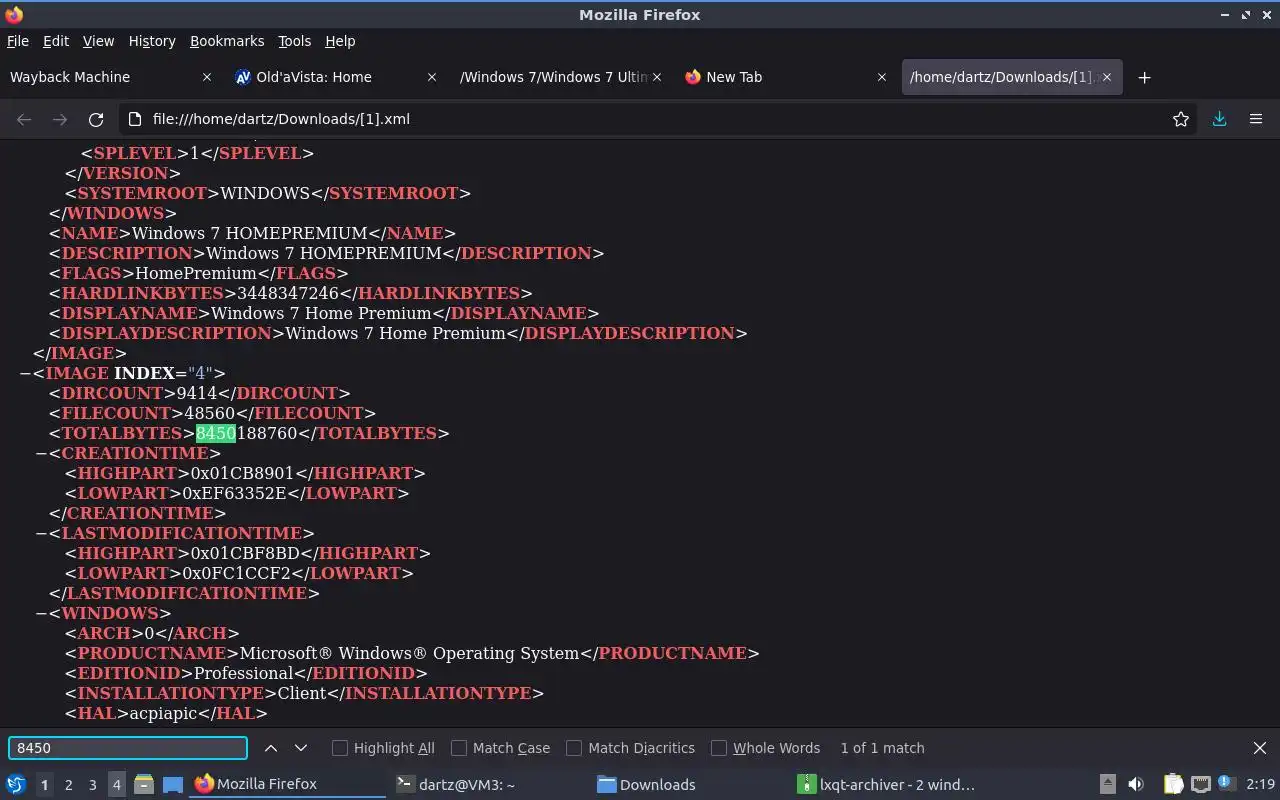Enable the Highlight All checkbox

(x=340, y=748)
